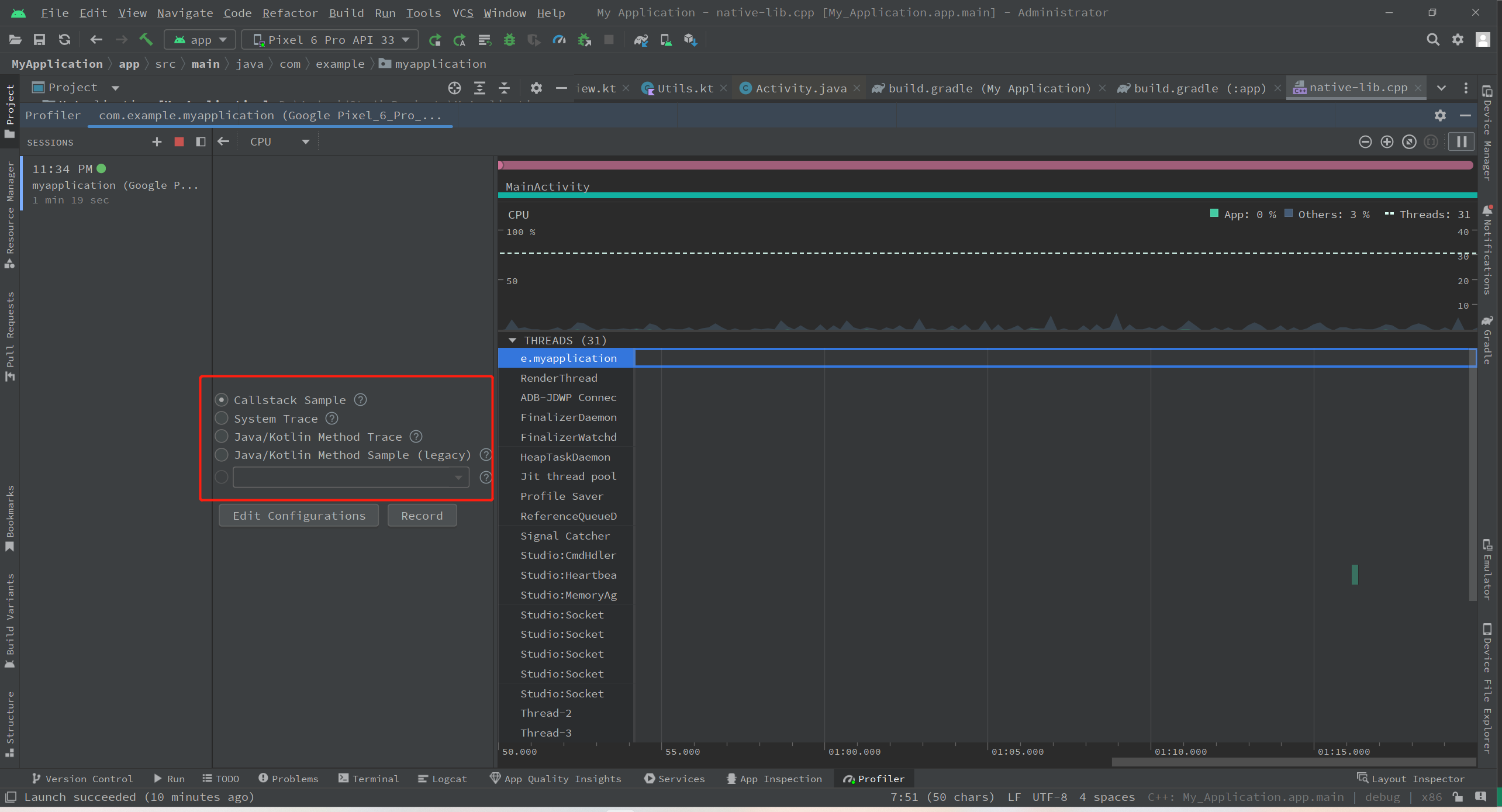The image size is (1502, 812).
Task: Open Device Manager toolbar icon
Action: (x=665, y=40)
